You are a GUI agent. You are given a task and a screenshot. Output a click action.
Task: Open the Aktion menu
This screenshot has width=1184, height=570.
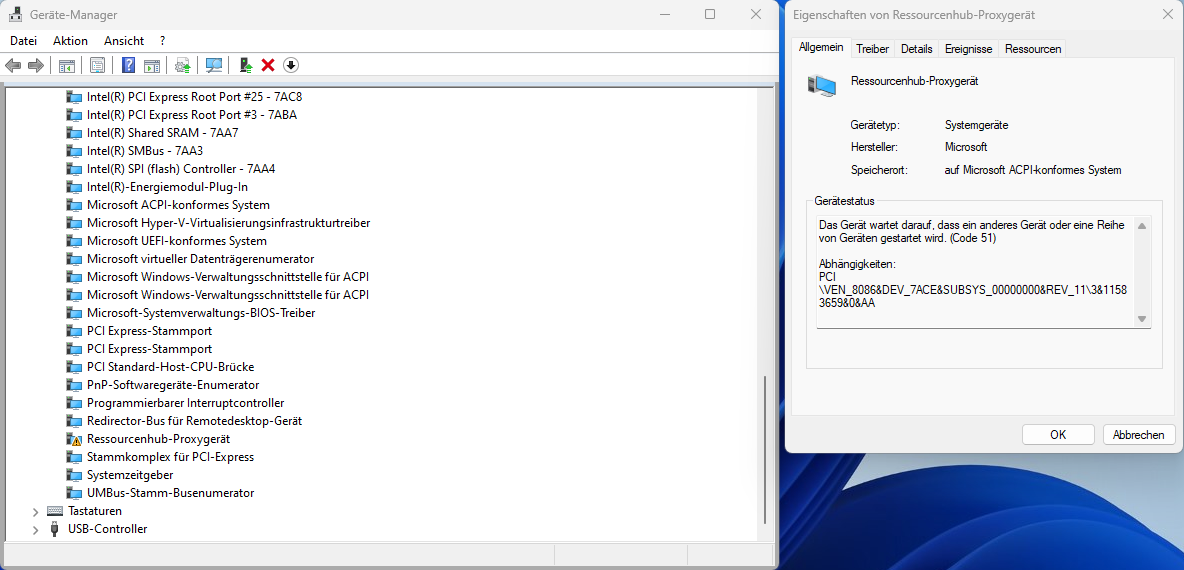click(70, 41)
